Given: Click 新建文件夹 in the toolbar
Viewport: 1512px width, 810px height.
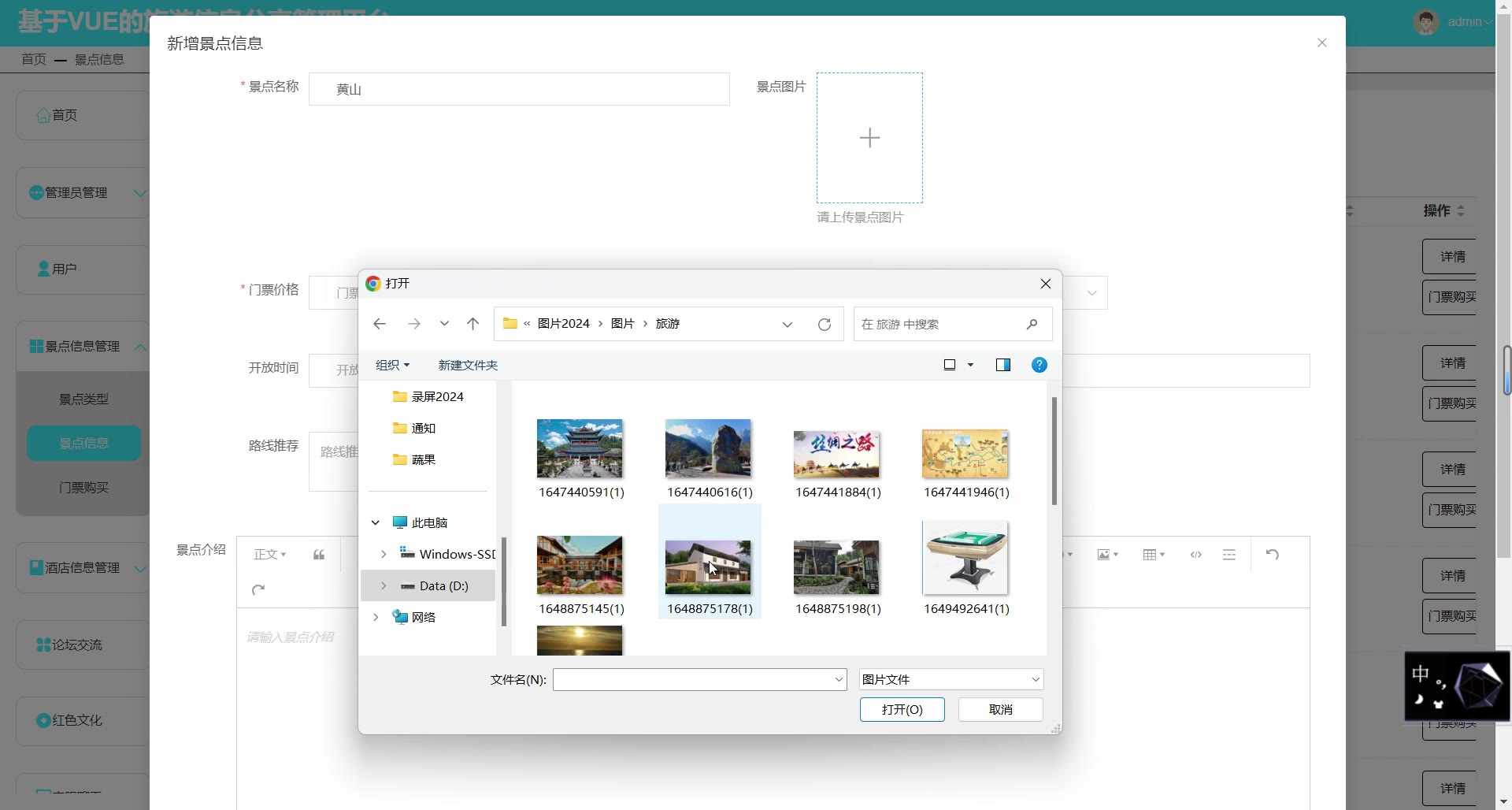Looking at the screenshot, I should click(x=468, y=365).
